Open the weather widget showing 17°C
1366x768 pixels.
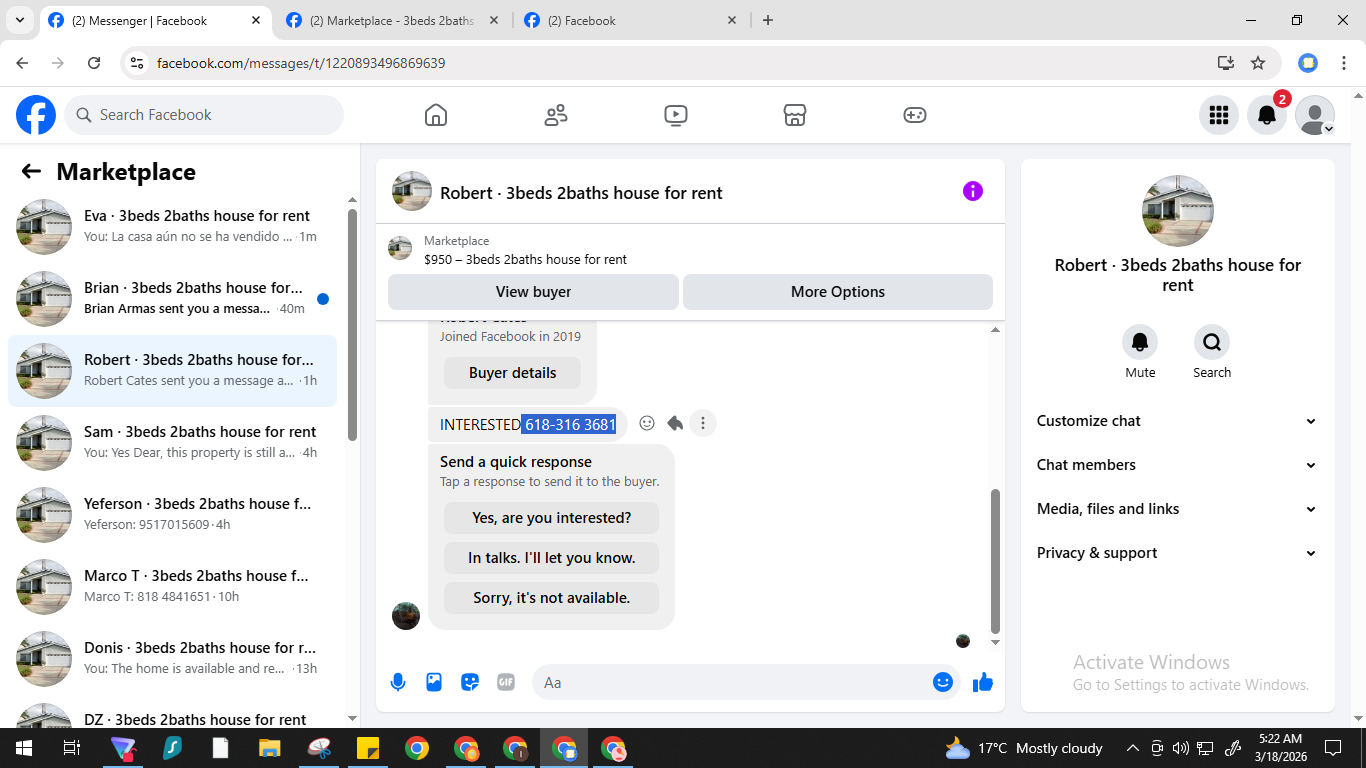[1023, 748]
